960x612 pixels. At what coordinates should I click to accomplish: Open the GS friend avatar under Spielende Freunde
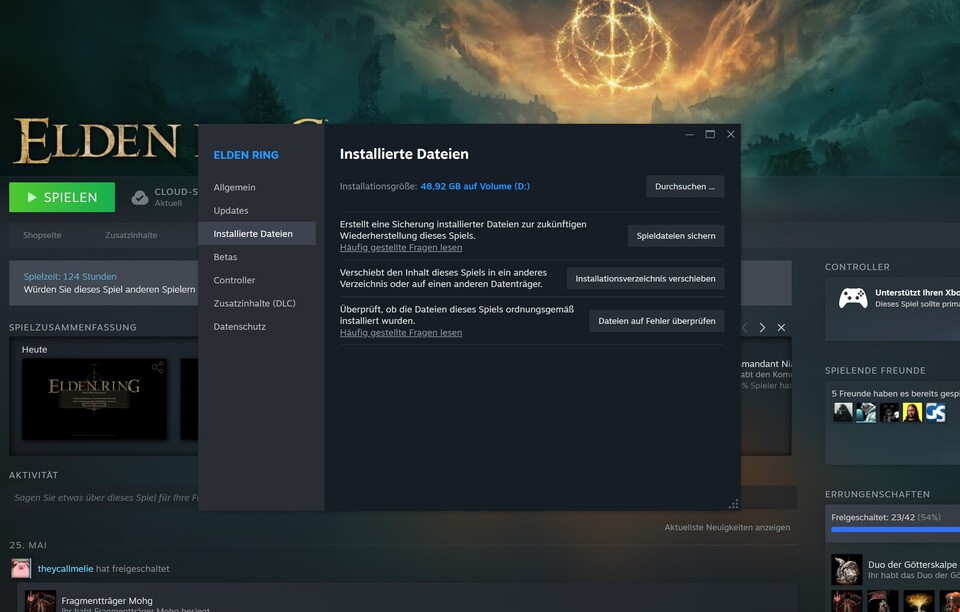point(935,412)
